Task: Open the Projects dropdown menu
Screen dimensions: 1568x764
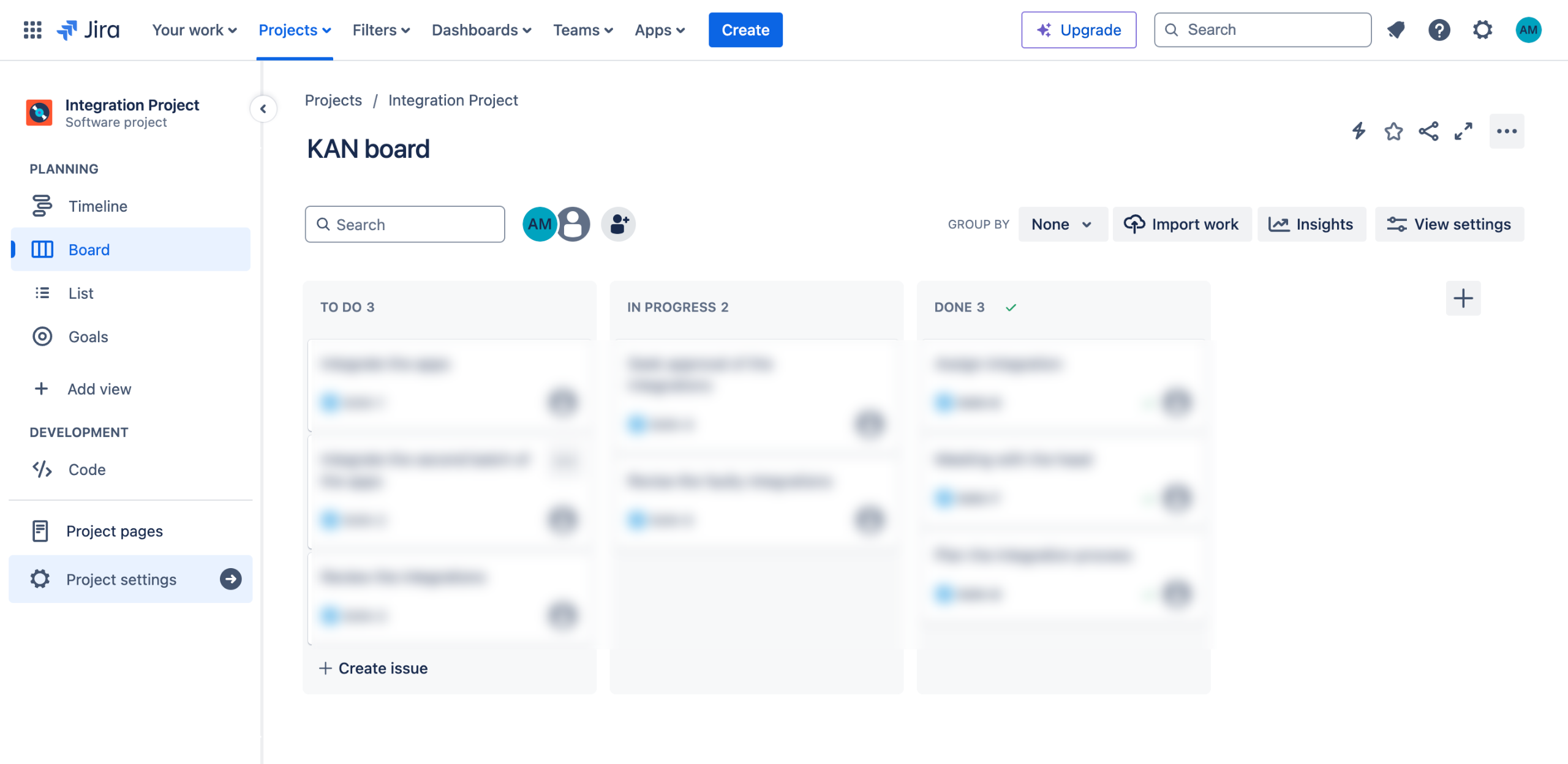Action: (295, 29)
